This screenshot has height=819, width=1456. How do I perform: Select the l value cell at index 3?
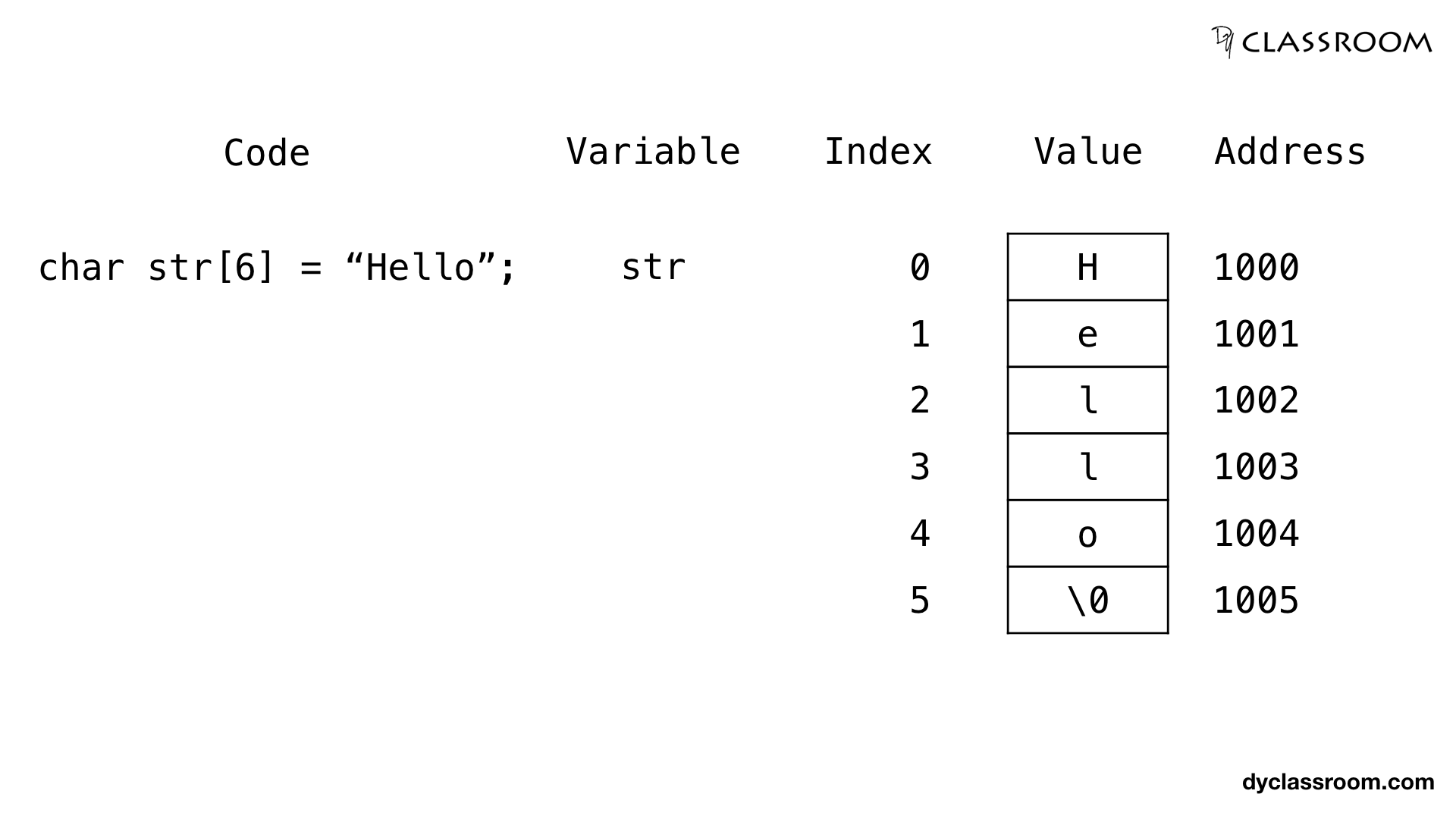tap(1085, 465)
